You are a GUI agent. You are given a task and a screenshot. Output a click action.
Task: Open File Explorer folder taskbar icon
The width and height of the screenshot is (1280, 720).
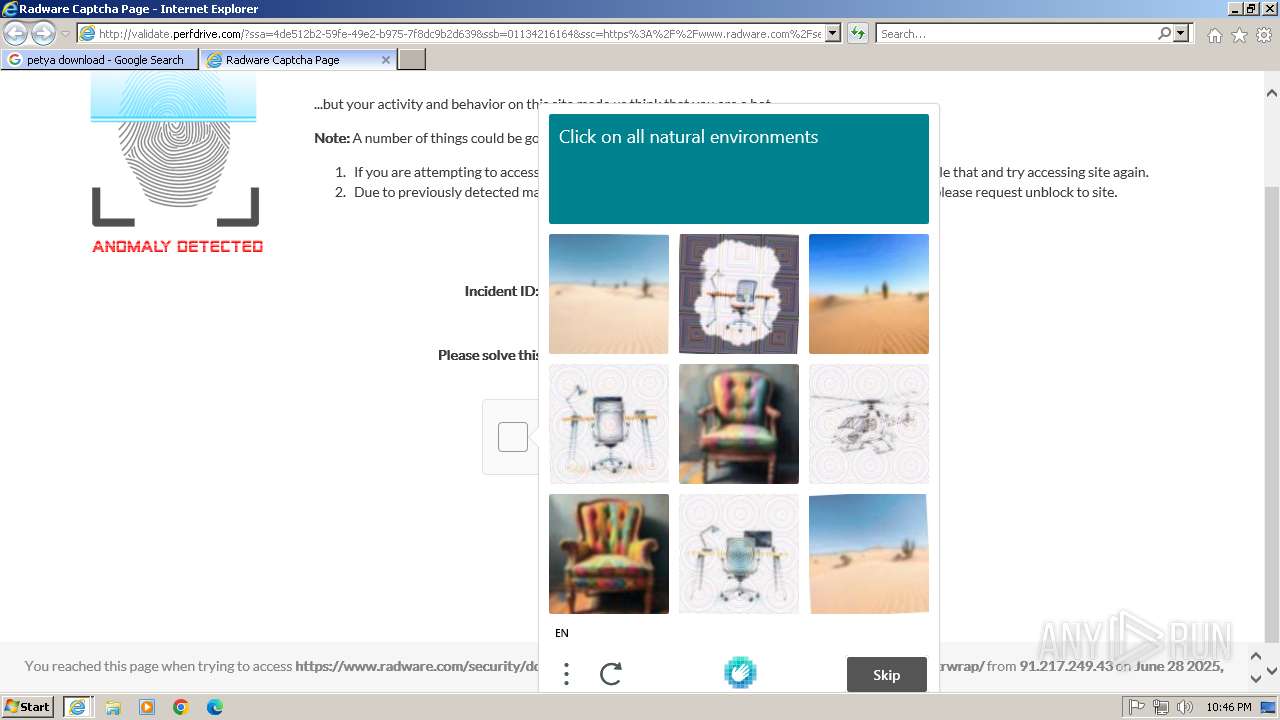coord(113,707)
